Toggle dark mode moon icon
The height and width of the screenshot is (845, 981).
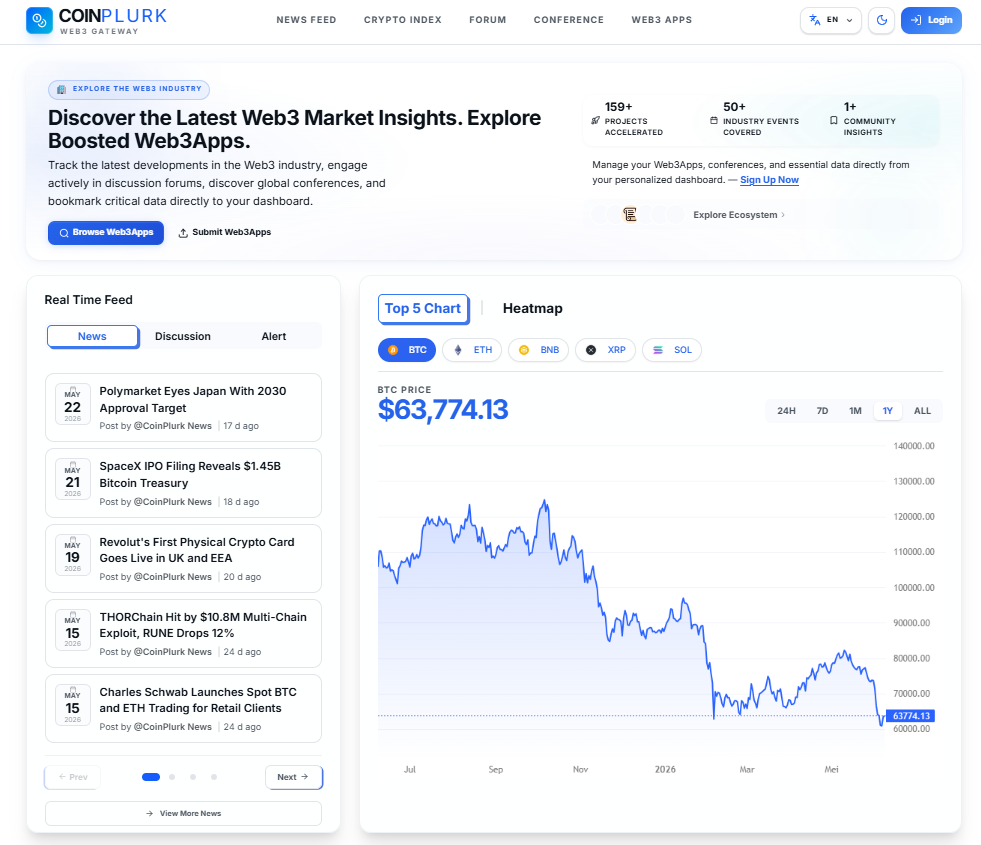[x=882, y=20]
